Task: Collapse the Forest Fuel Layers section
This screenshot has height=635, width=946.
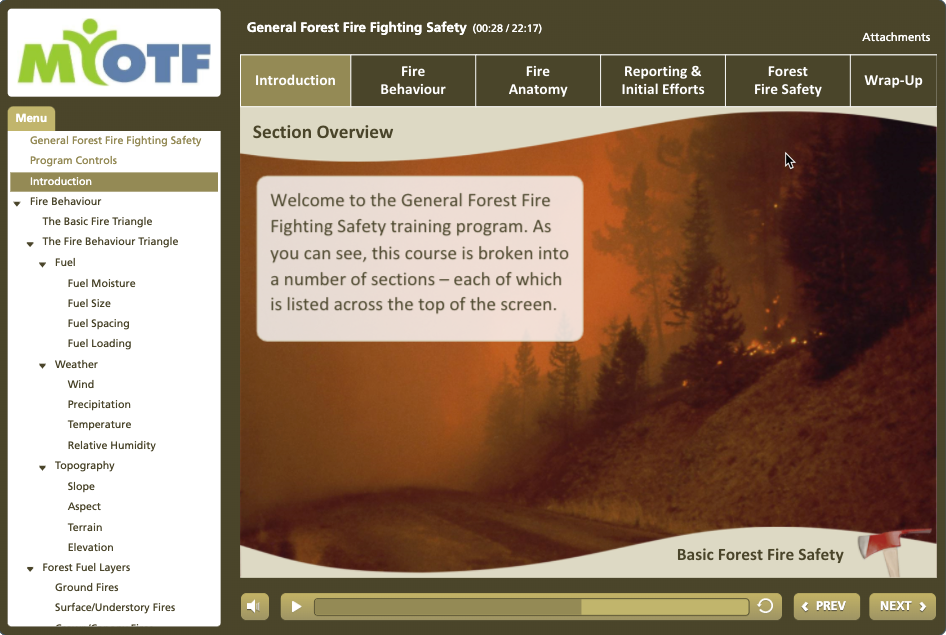Action: click(30, 569)
